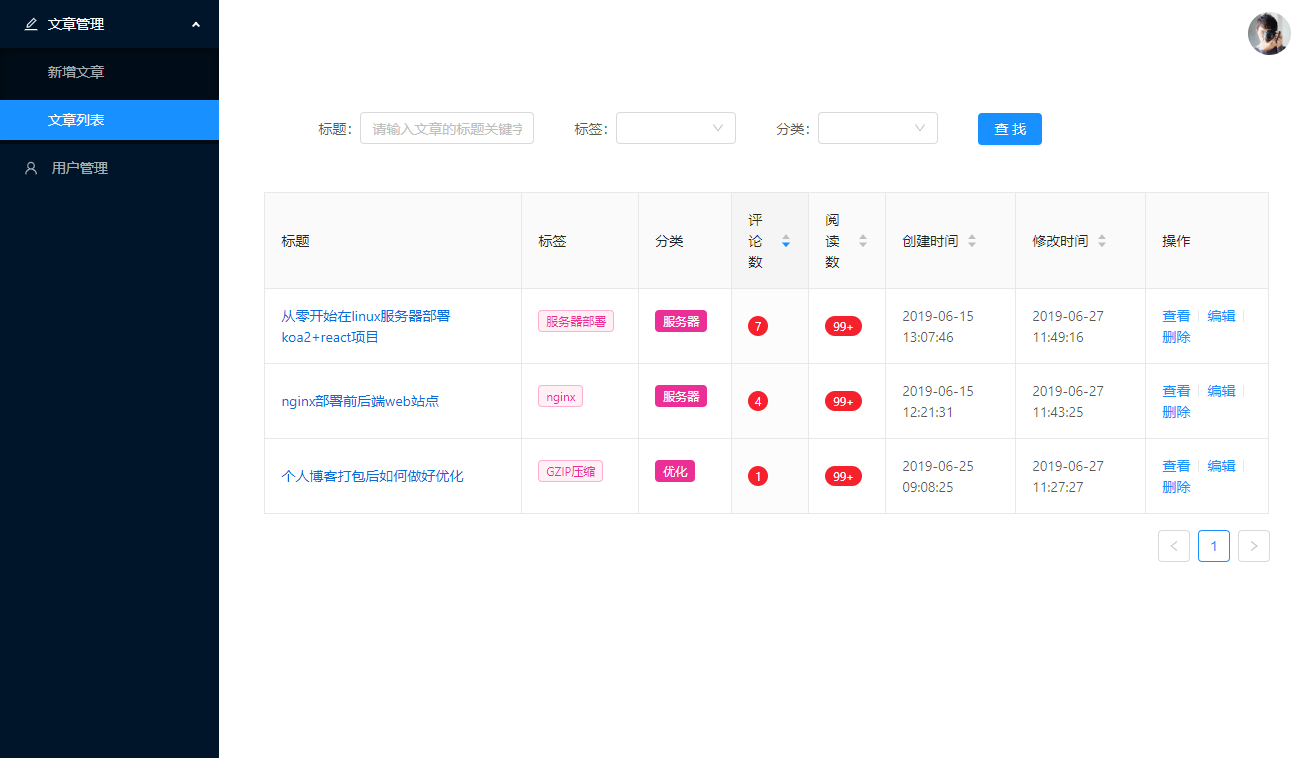Image resolution: width=1315 pixels, height=758 pixels.
Task: Open article 从零开始在linux服务器部署 koa2+react项目
Action: click(x=366, y=326)
